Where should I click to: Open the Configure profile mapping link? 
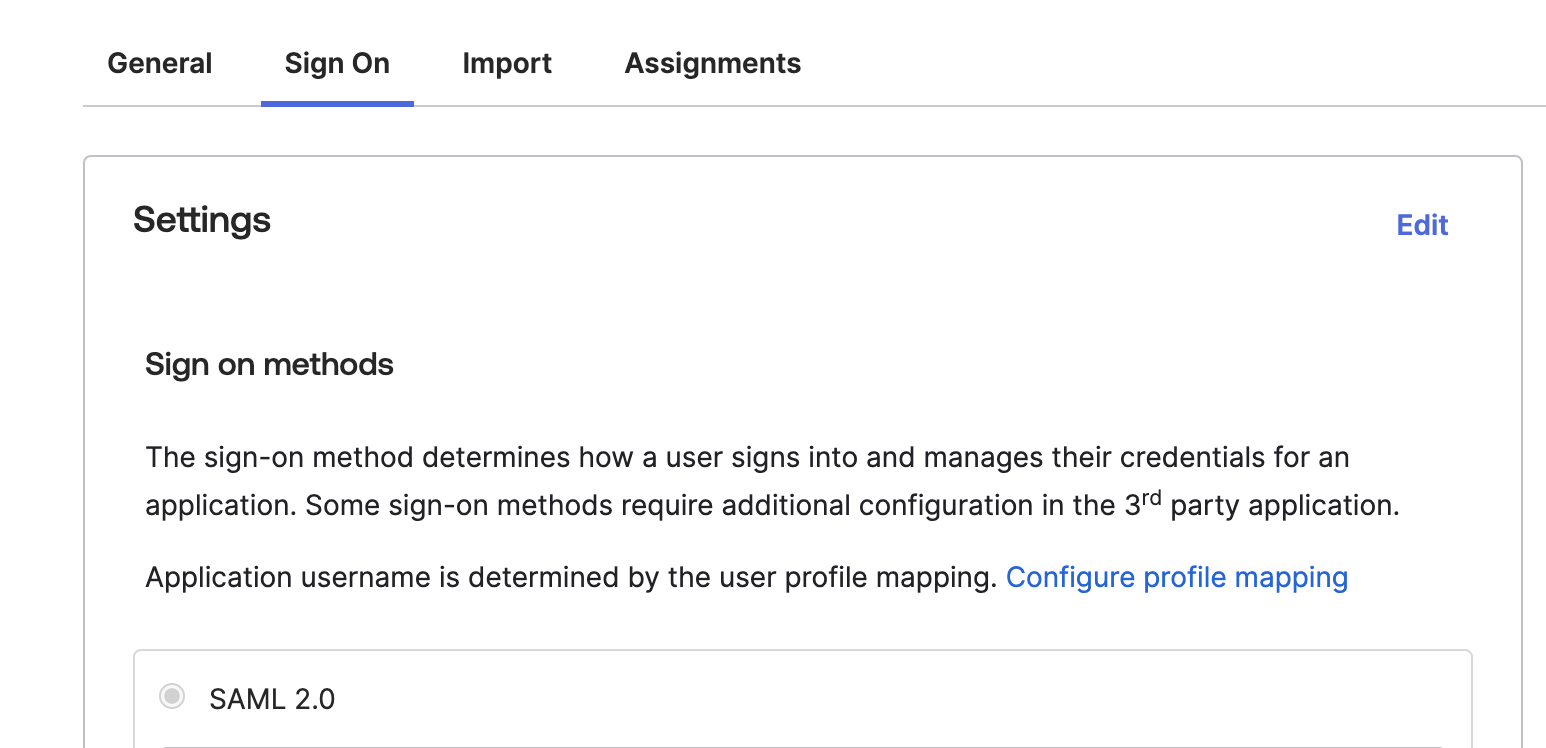(1176, 577)
